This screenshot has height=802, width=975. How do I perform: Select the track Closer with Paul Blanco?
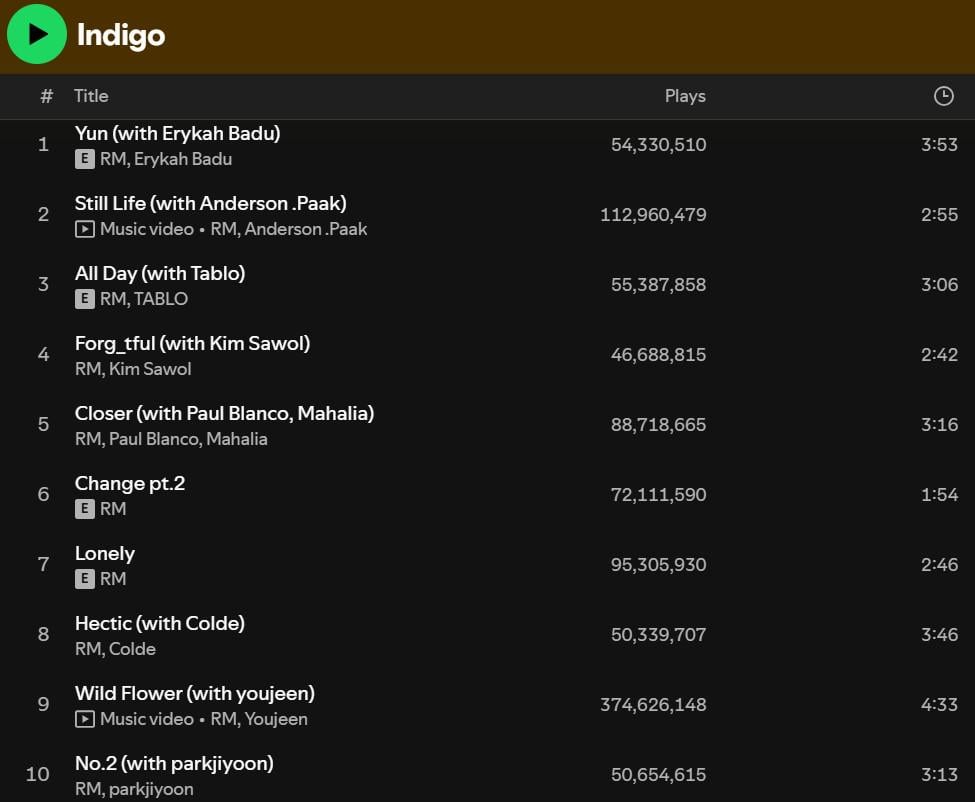(225, 413)
